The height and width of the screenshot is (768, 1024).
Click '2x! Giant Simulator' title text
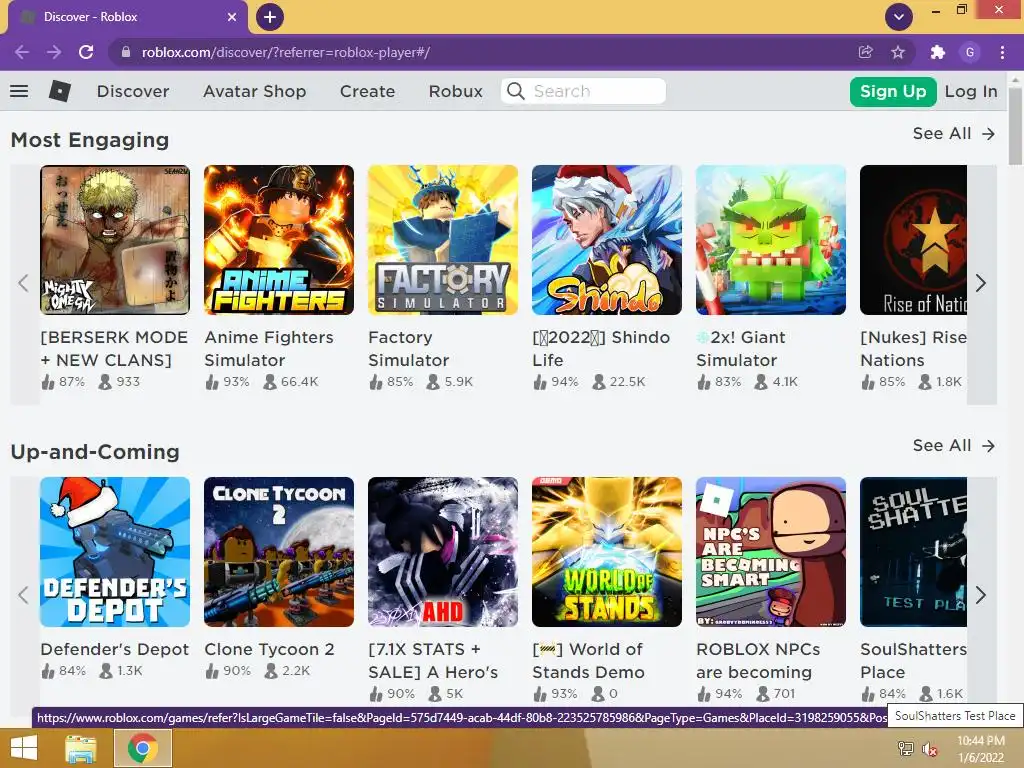point(741,349)
